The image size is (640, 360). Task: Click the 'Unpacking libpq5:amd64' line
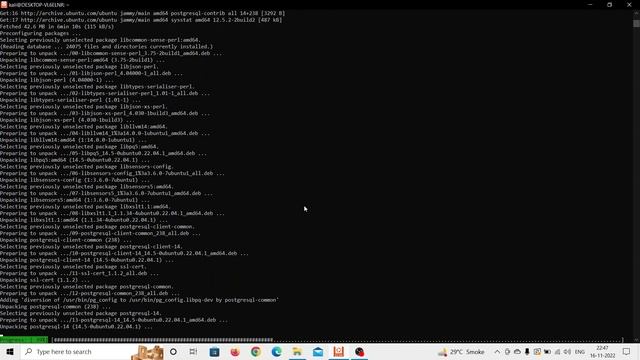75,160
